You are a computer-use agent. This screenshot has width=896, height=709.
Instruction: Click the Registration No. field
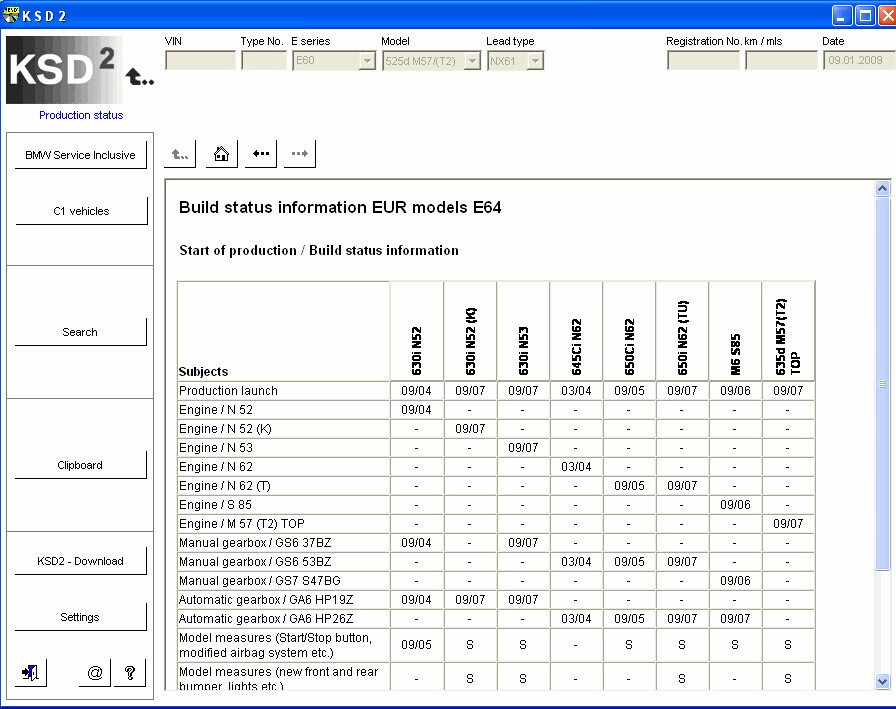703,61
